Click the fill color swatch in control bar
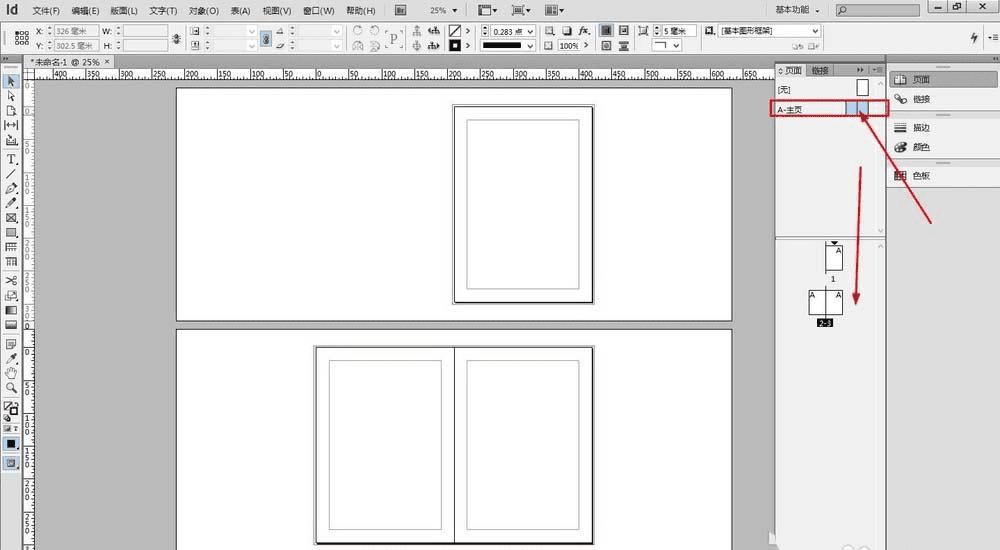 pos(454,31)
